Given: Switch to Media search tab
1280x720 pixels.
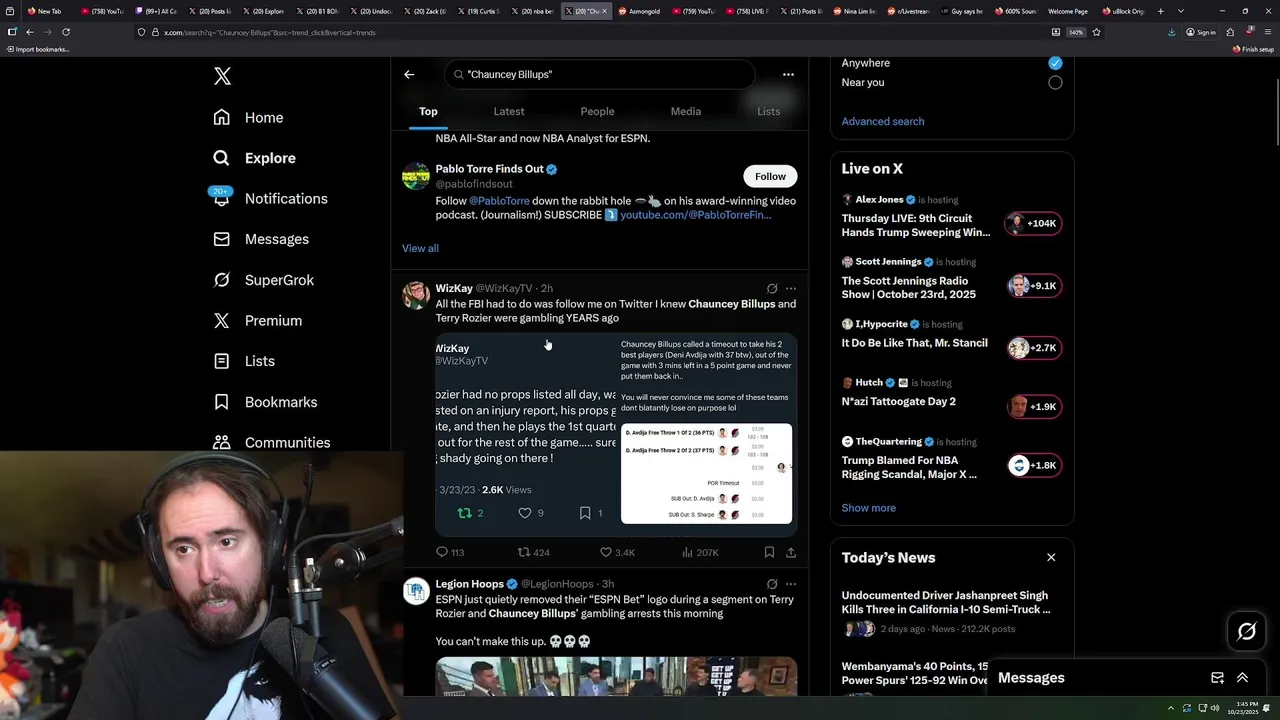Looking at the screenshot, I should coord(686,111).
